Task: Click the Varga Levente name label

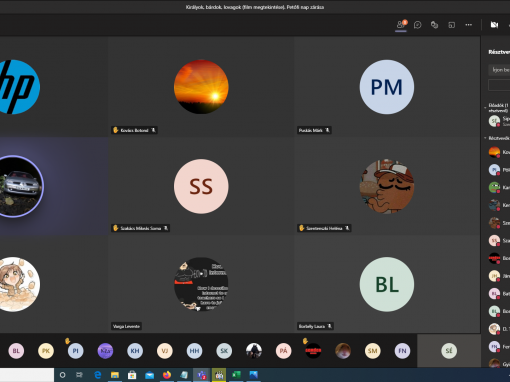Action: pos(126,326)
